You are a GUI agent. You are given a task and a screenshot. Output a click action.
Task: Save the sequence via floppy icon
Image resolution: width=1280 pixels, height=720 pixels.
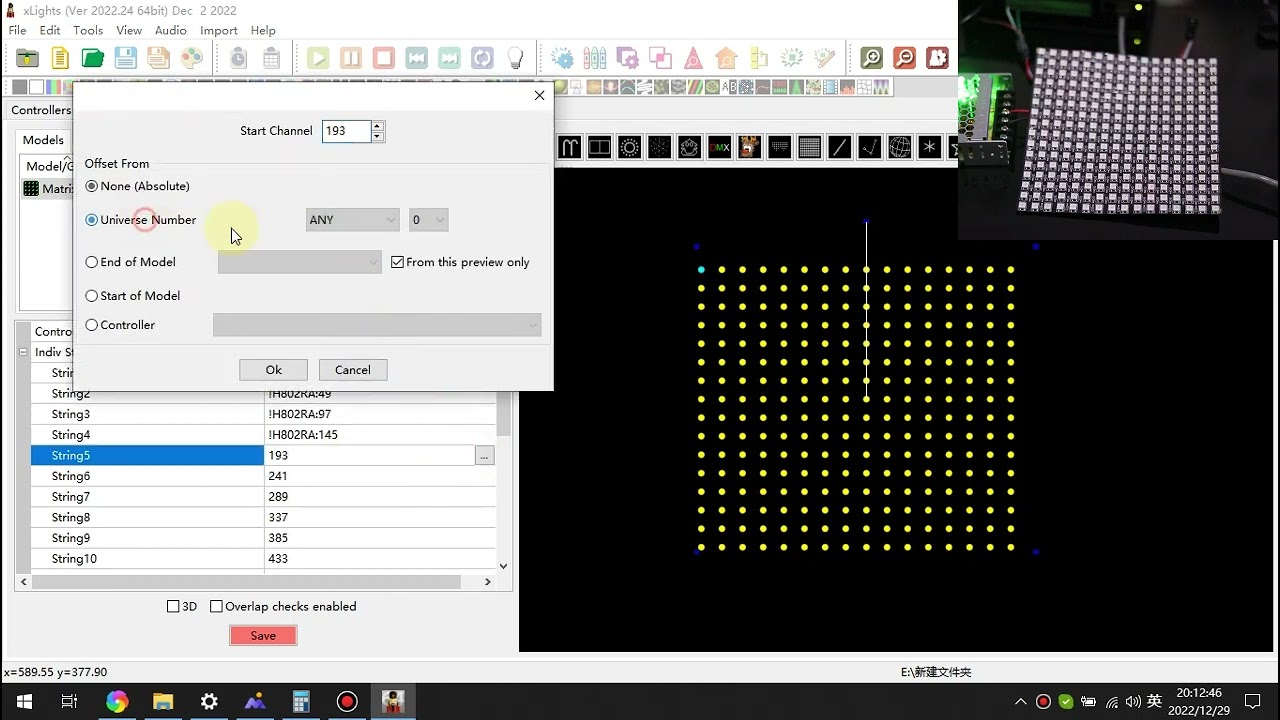125,58
